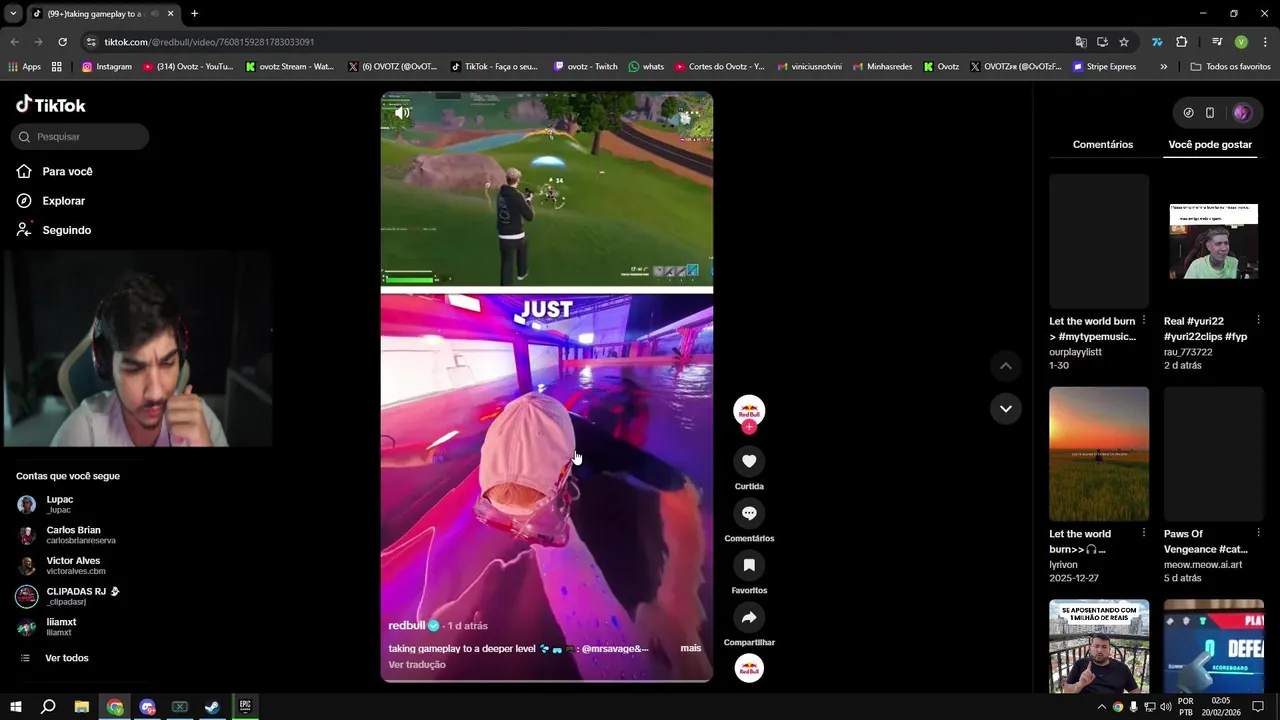
Task: Show hidden system tray icons chevron
Action: pyautogui.click(x=1103, y=707)
